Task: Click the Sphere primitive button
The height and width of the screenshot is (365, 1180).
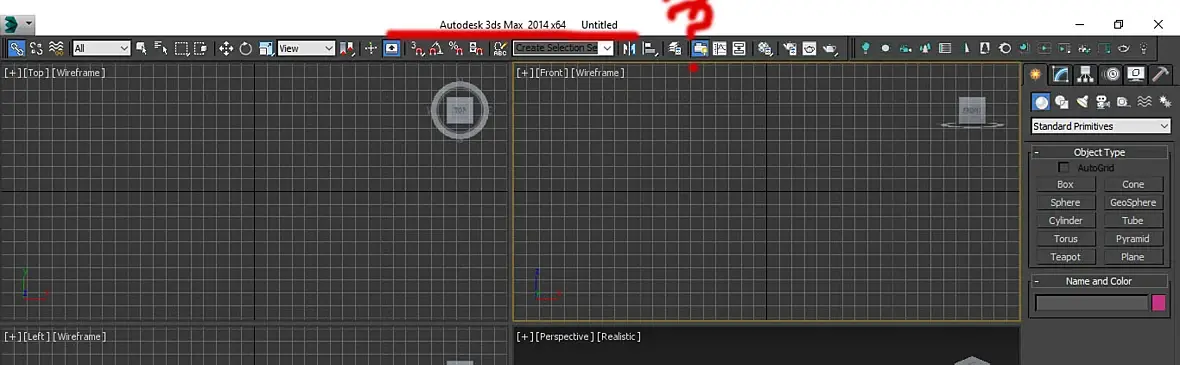Action: [x=1065, y=202]
